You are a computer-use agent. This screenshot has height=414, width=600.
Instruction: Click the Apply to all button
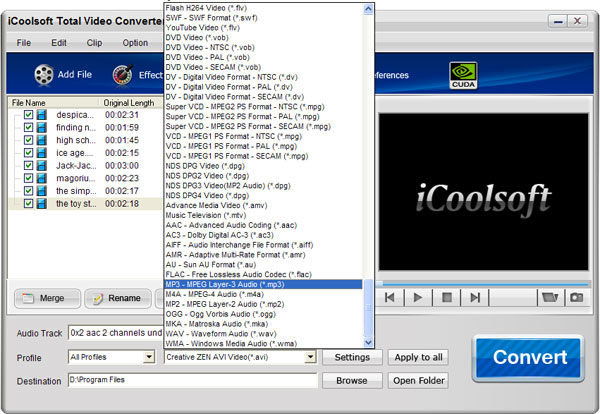[419, 357]
